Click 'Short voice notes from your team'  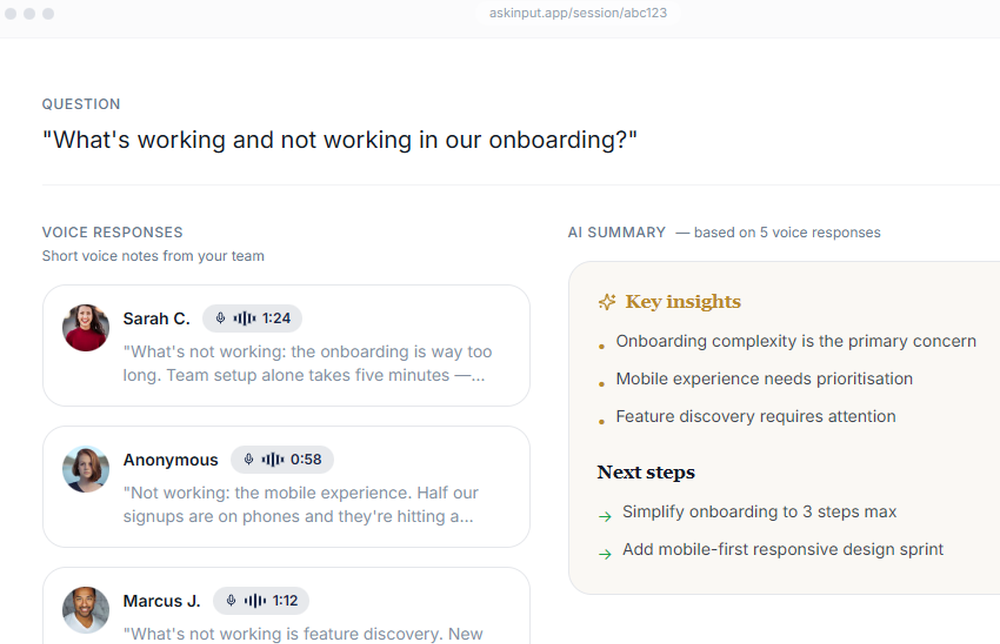tap(153, 256)
